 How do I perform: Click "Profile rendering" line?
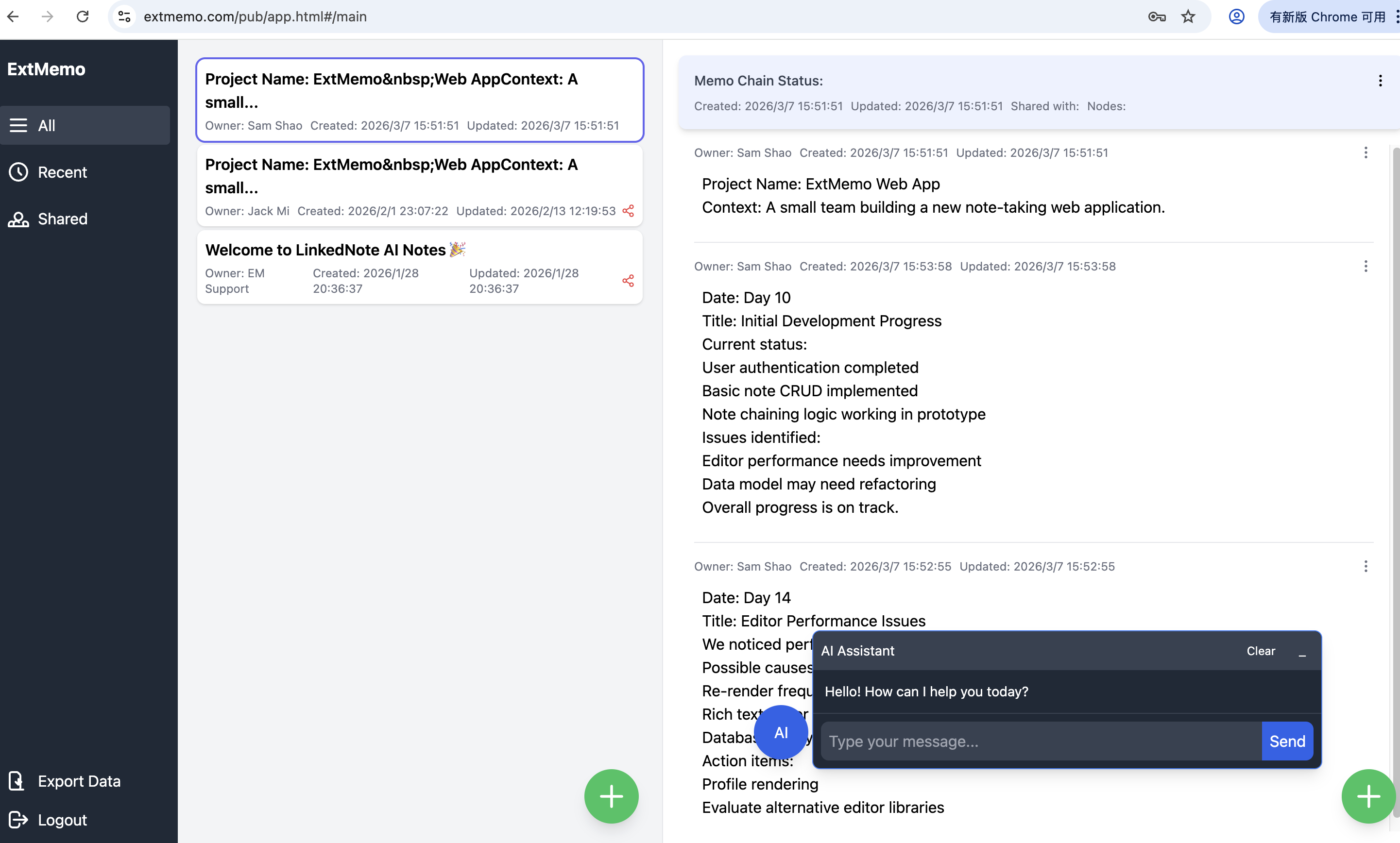760,784
